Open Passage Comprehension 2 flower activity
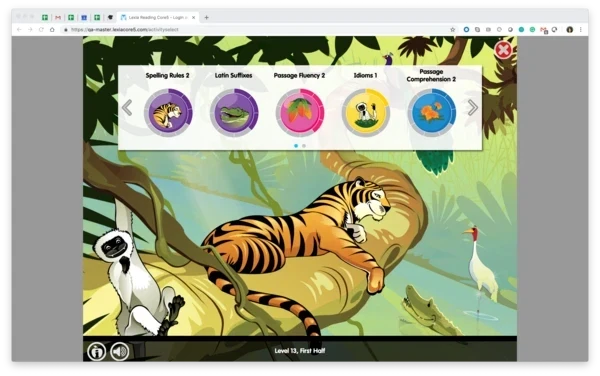The image size is (600, 376). tap(432, 113)
